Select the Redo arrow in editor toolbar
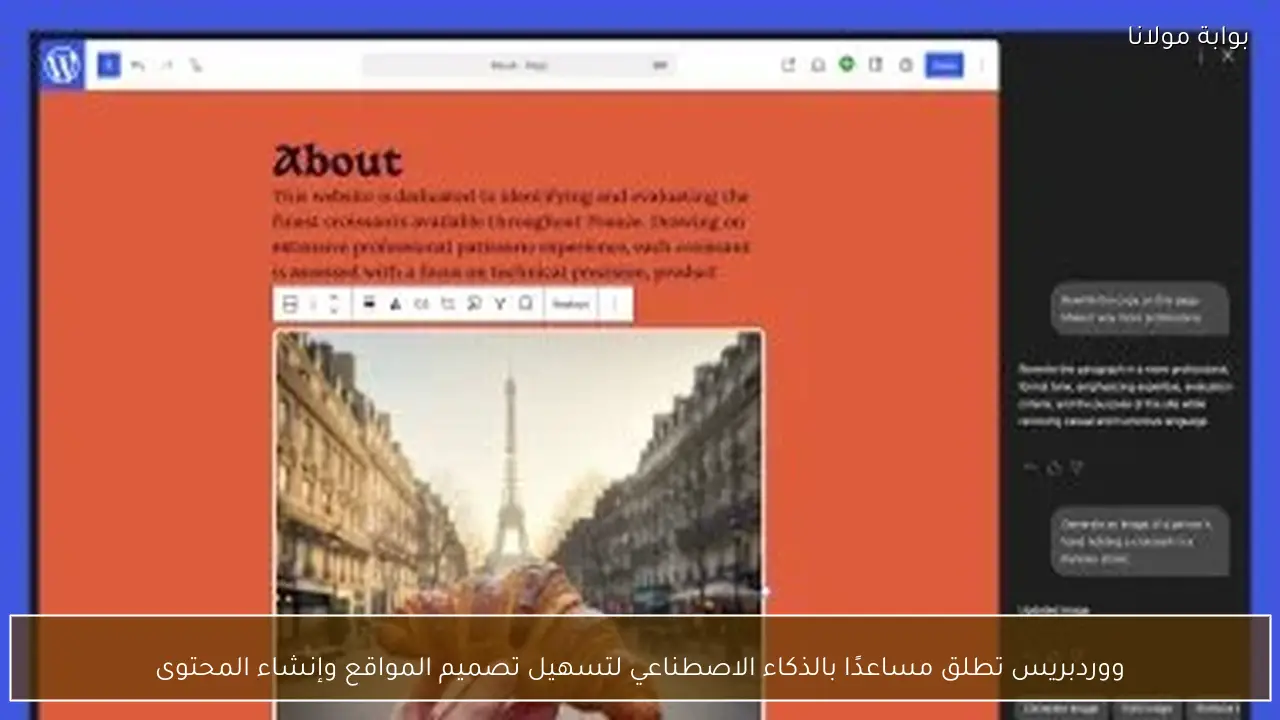 click(x=167, y=65)
